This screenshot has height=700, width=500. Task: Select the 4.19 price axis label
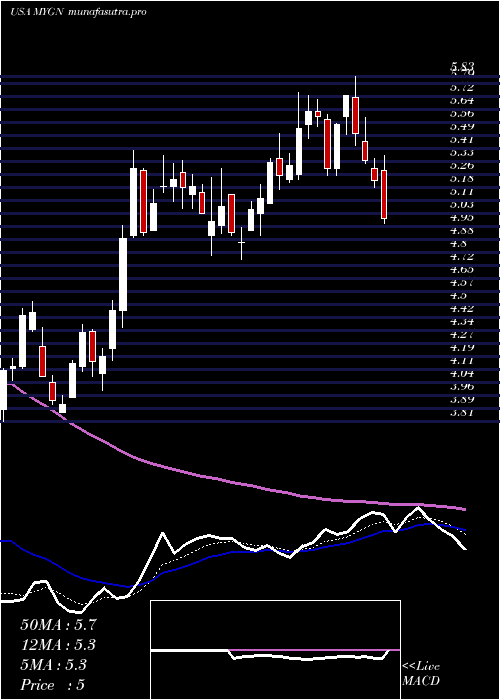462,347
